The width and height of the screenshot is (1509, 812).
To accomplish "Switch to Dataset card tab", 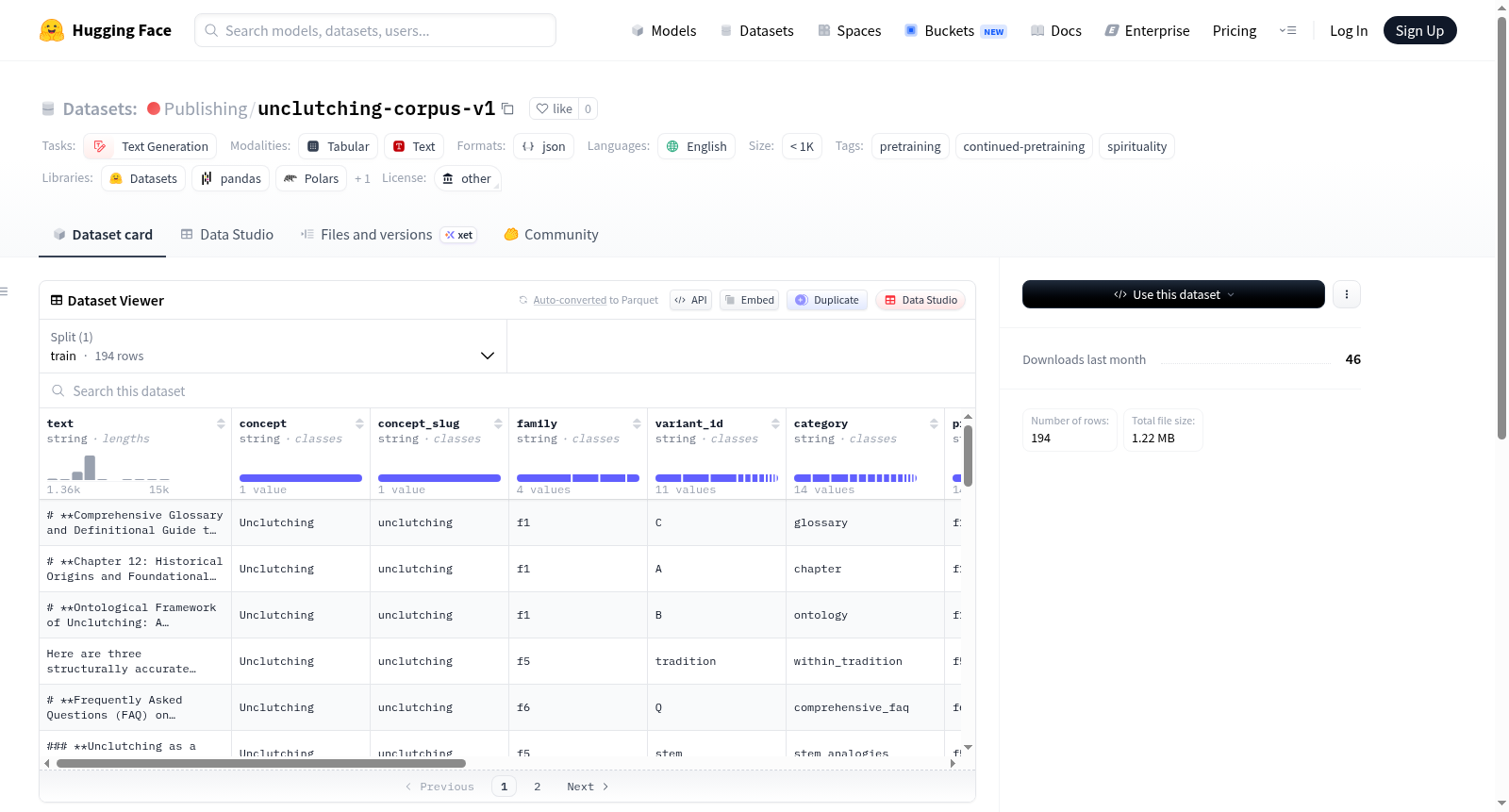I will [103, 235].
